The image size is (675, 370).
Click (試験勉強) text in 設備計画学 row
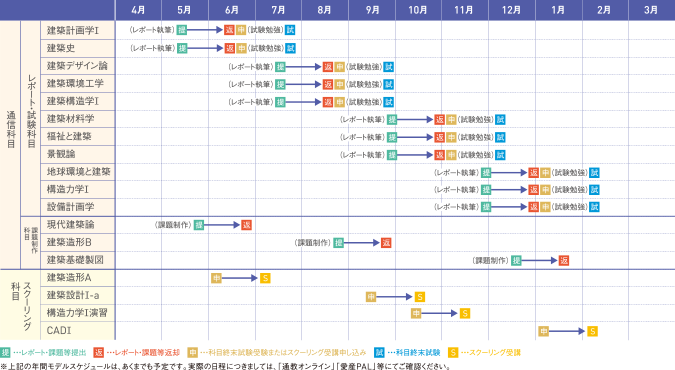click(x=570, y=207)
